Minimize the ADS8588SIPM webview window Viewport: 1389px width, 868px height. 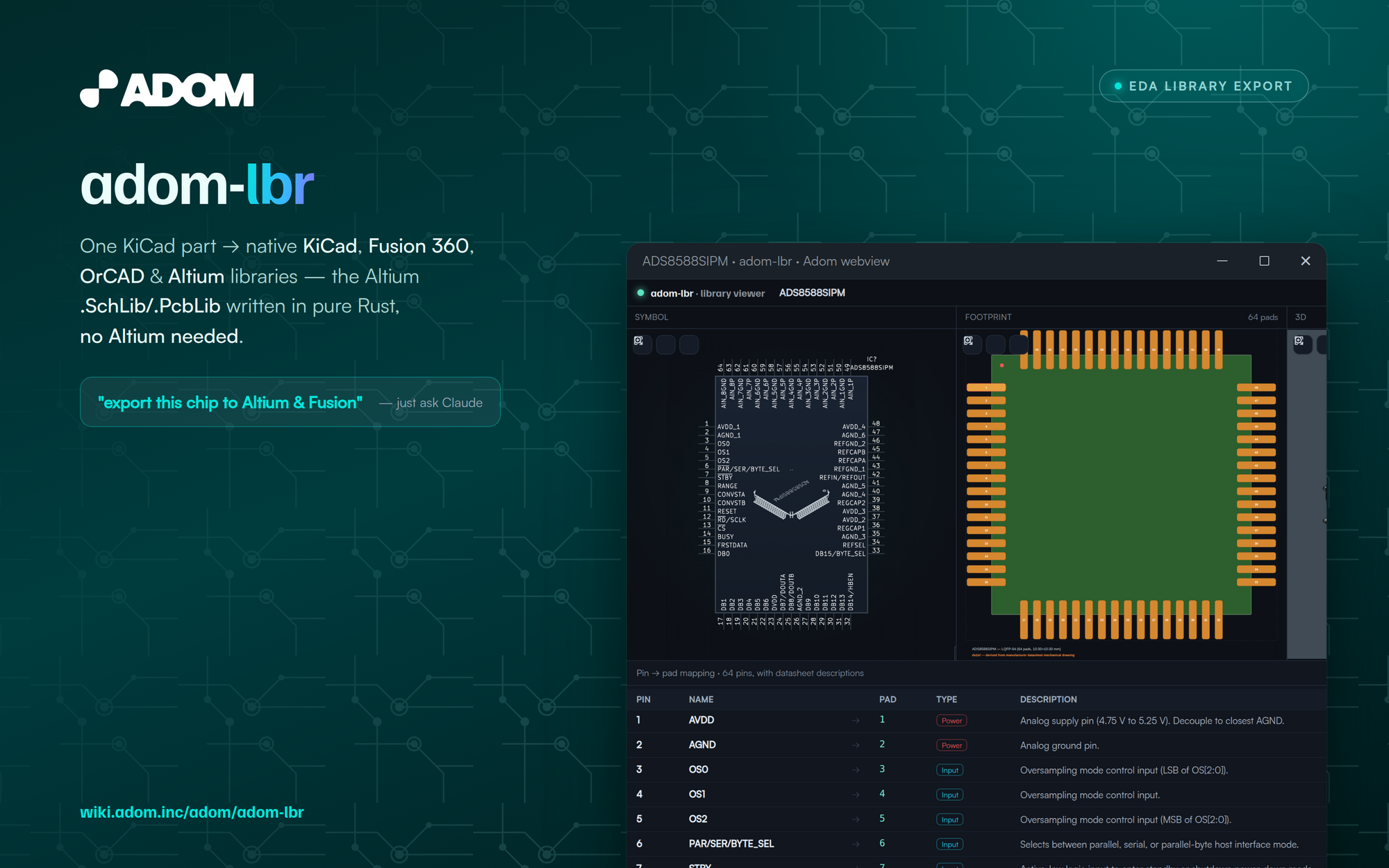click(x=1222, y=261)
